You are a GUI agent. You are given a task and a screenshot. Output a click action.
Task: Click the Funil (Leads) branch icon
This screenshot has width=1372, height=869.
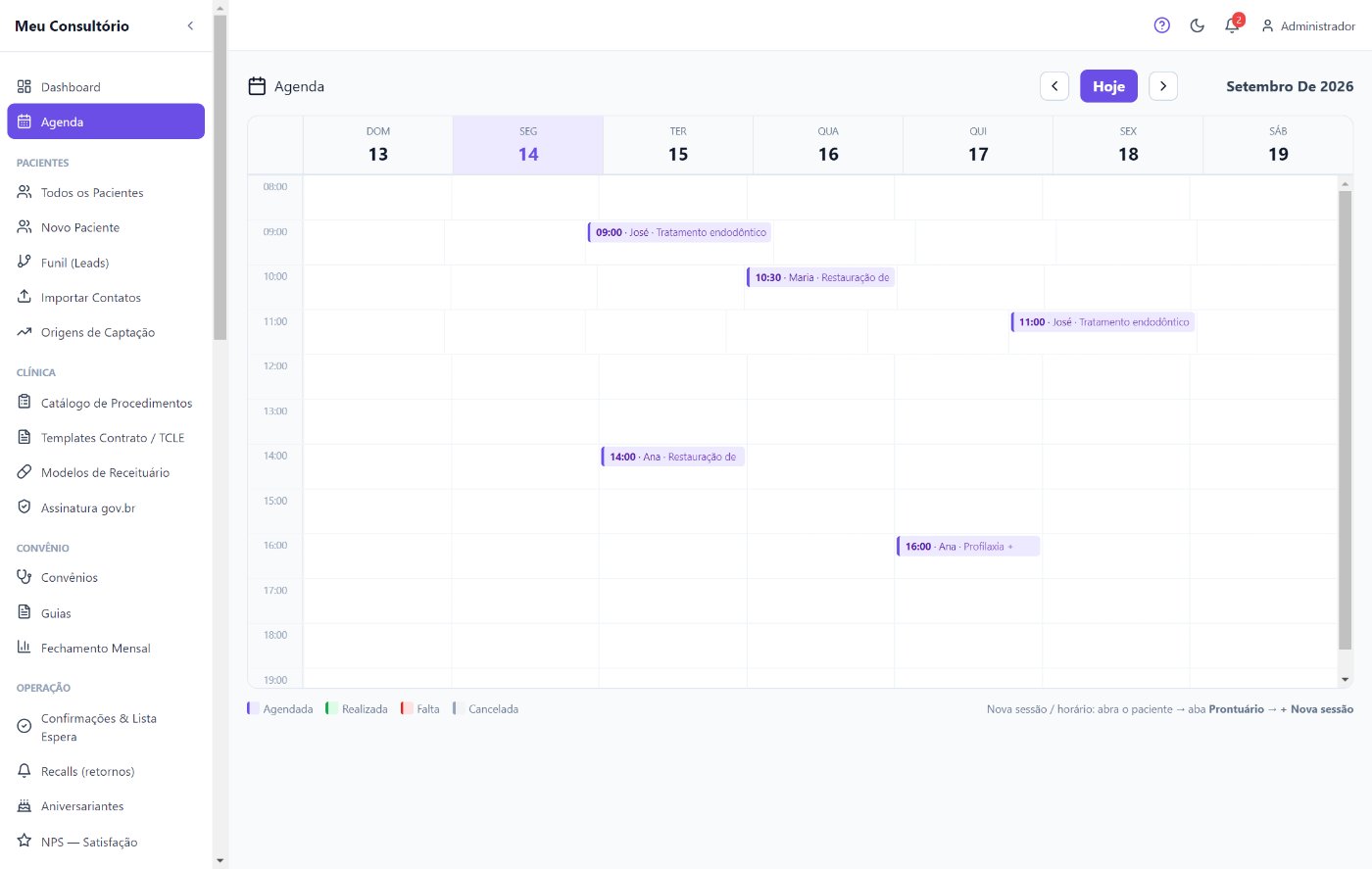click(24, 262)
